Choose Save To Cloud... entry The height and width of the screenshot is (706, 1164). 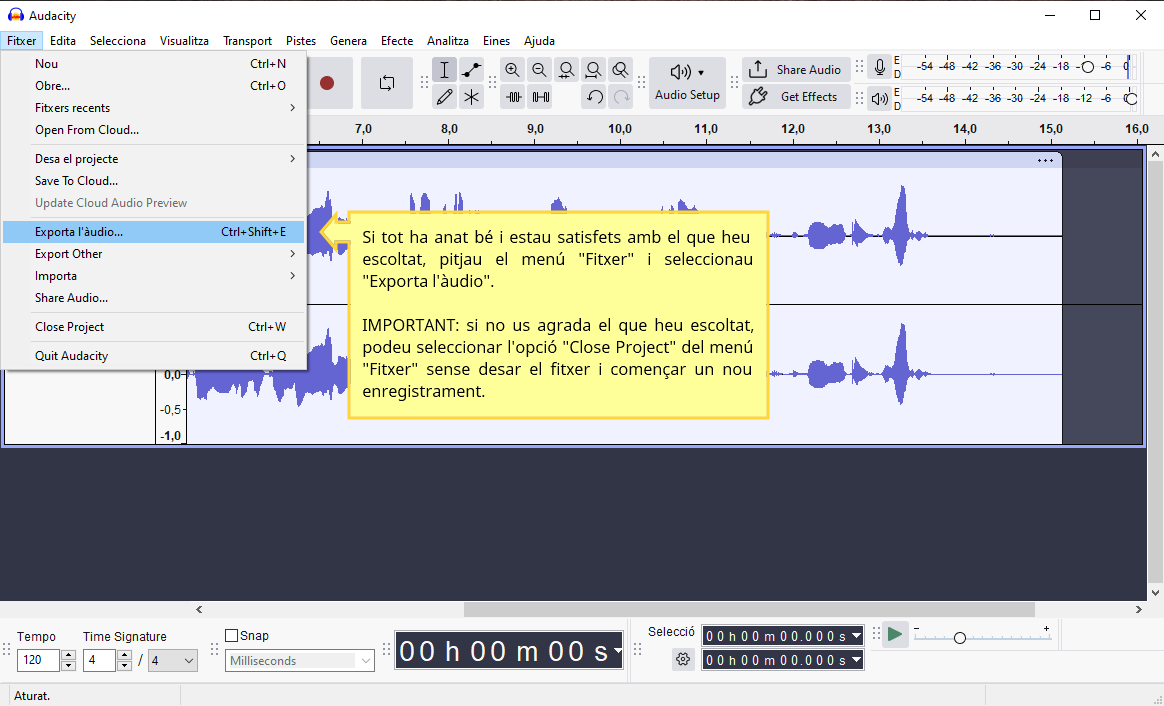154,180
